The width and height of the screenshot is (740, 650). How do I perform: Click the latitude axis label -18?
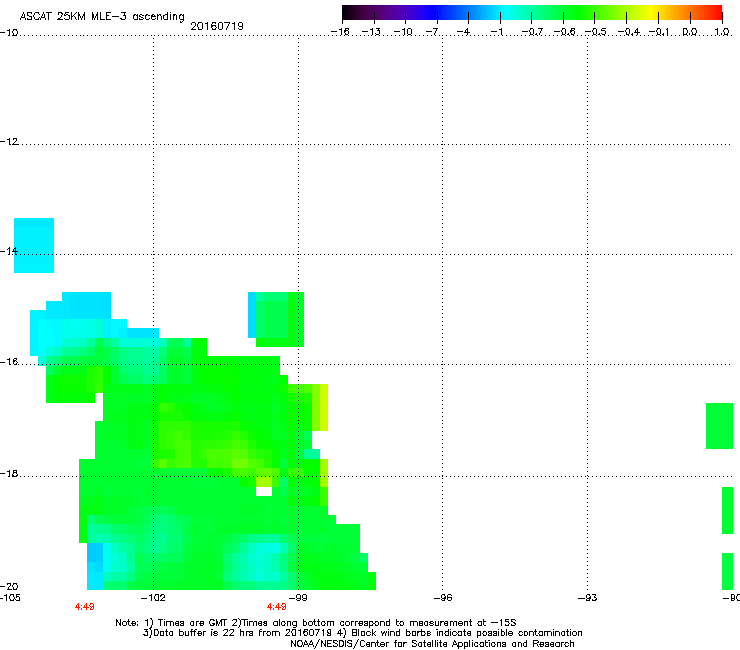pos(9,473)
